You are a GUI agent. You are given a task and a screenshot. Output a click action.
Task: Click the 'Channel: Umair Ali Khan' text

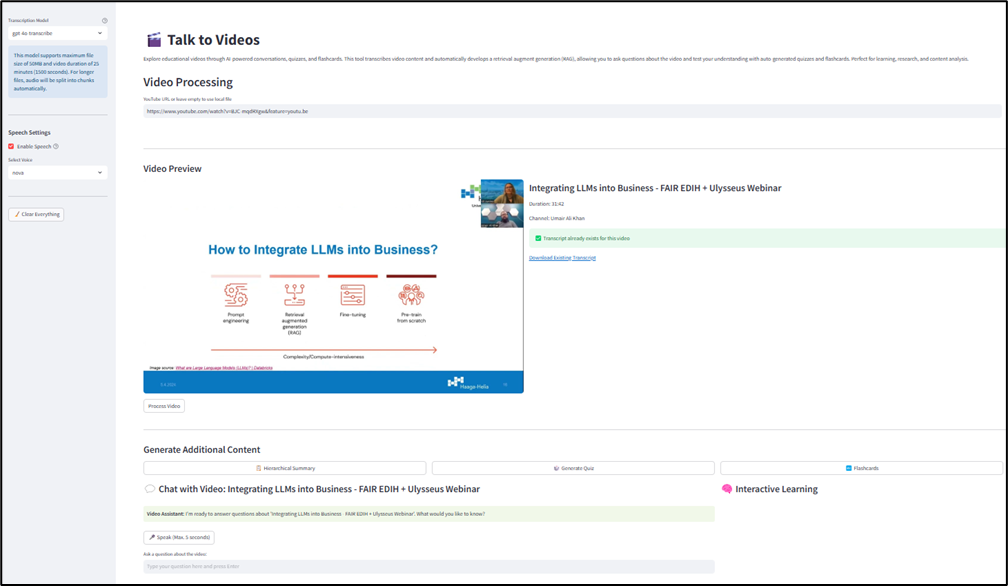point(557,218)
